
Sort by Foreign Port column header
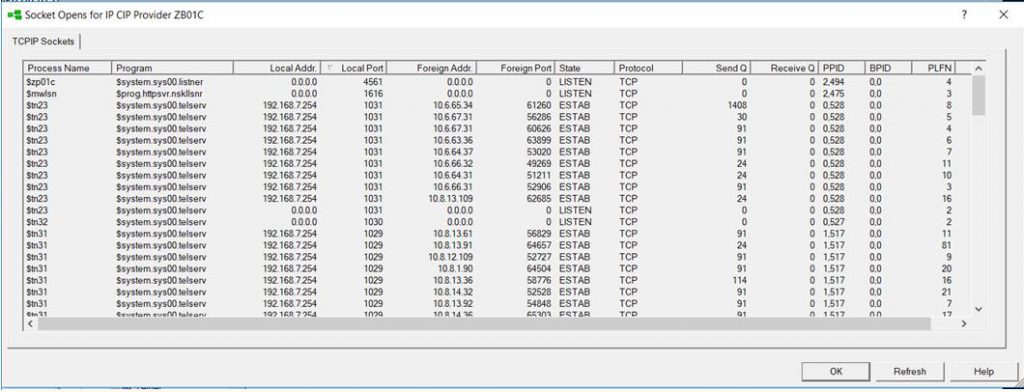click(516, 68)
